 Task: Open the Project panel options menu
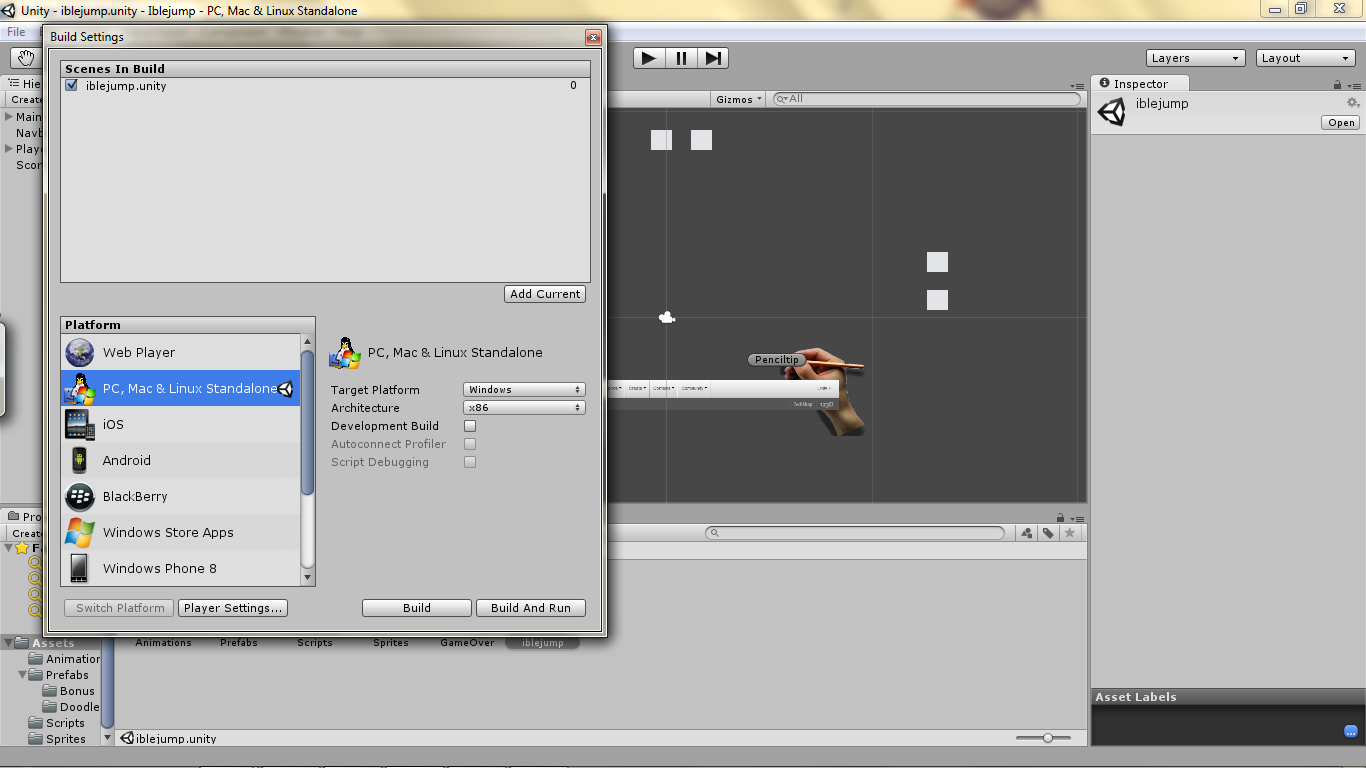coord(1076,519)
